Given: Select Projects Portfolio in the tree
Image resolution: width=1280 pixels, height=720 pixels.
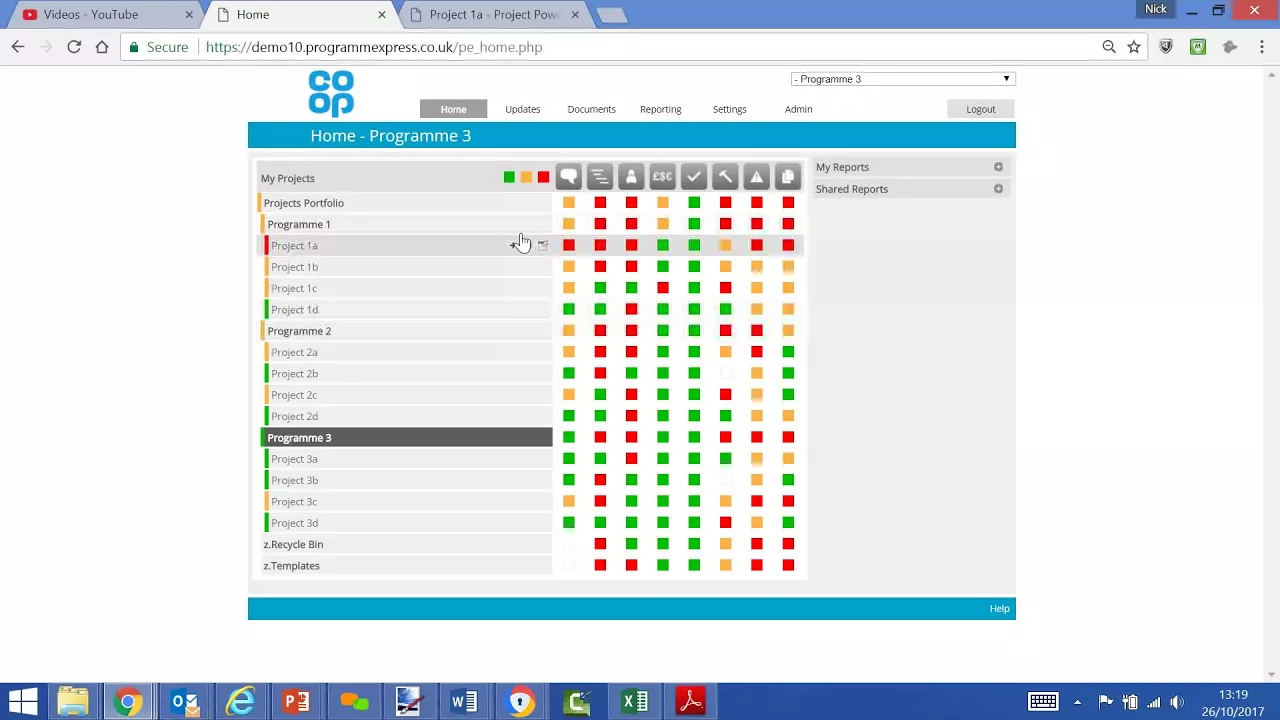Looking at the screenshot, I should (303, 203).
